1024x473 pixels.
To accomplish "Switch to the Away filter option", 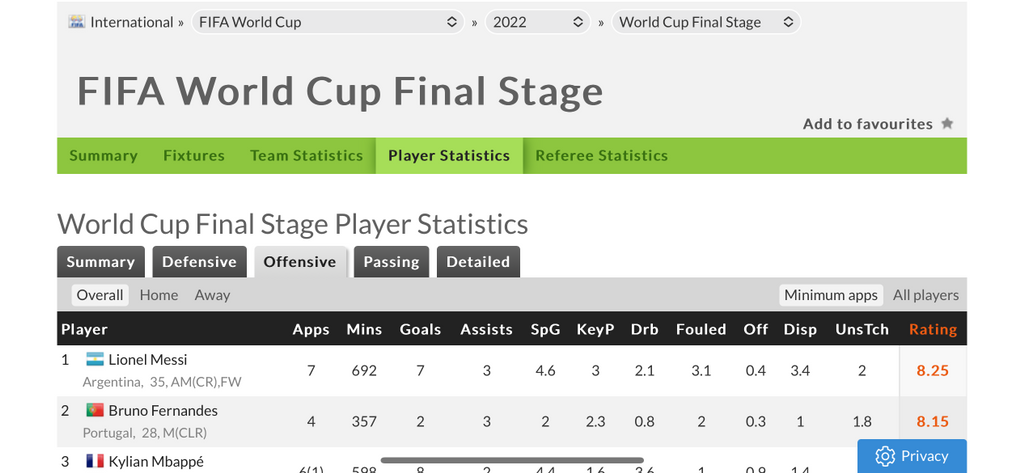I will (212, 295).
